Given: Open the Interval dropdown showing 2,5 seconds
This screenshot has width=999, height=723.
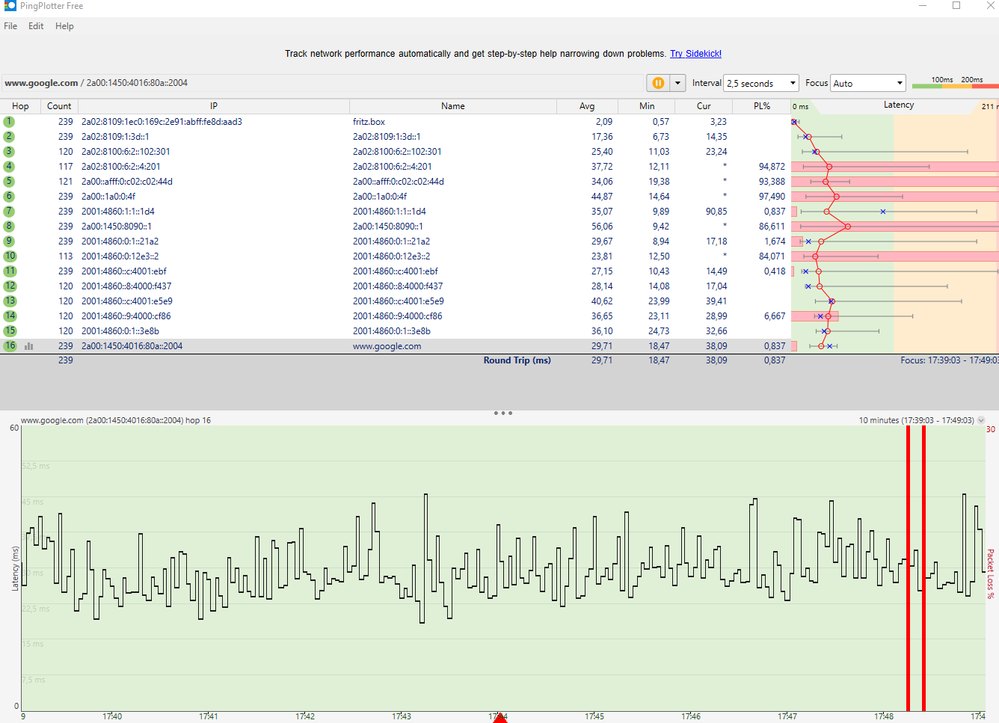Looking at the screenshot, I should 761,83.
